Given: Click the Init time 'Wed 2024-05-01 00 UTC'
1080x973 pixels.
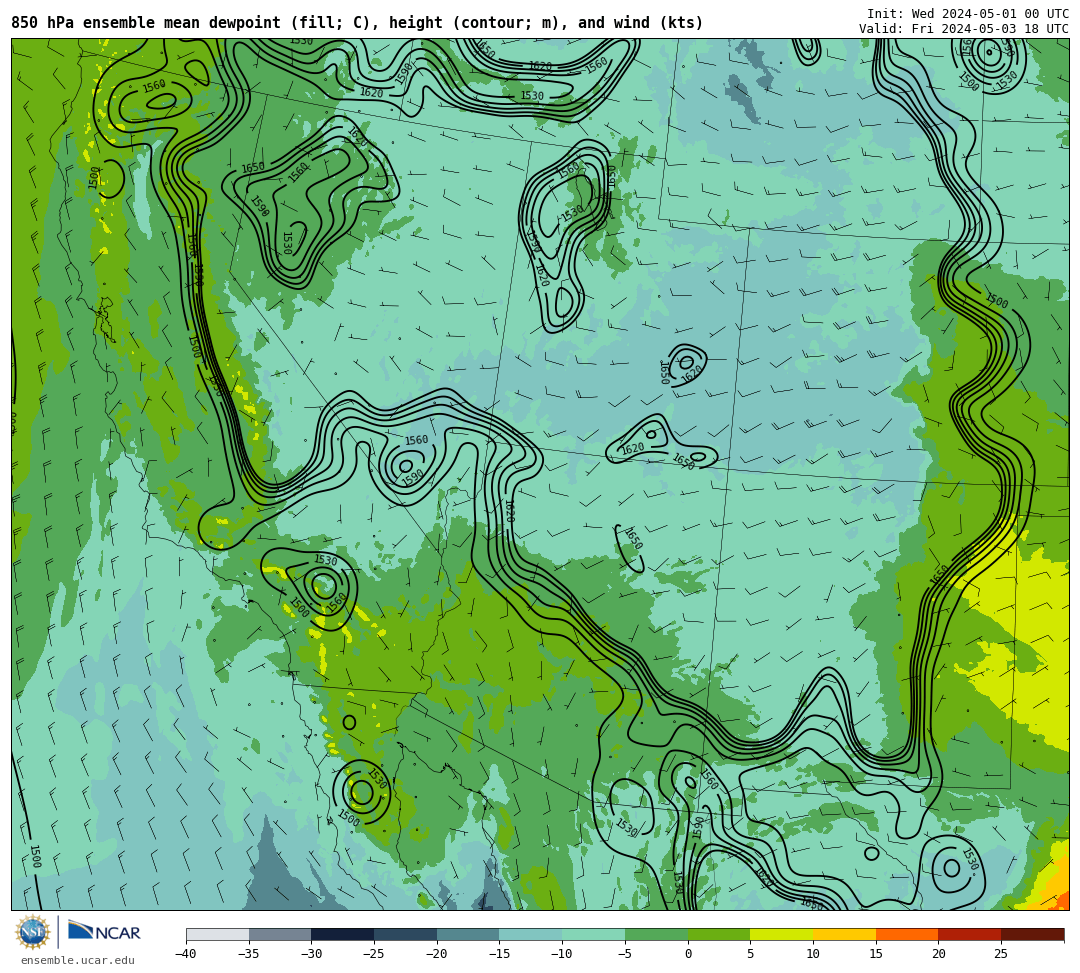Looking at the screenshot, I should pyautogui.click(x=990, y=14).
